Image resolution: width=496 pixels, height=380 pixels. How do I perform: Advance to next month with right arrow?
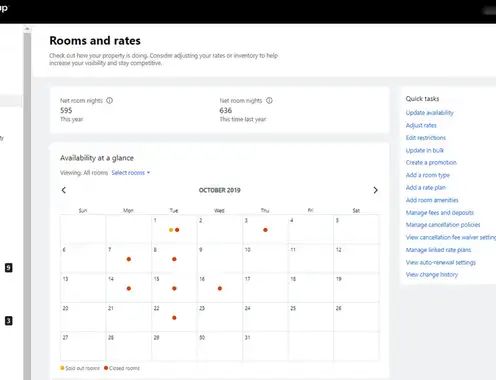pyautogui.click(x=375, y=190)
